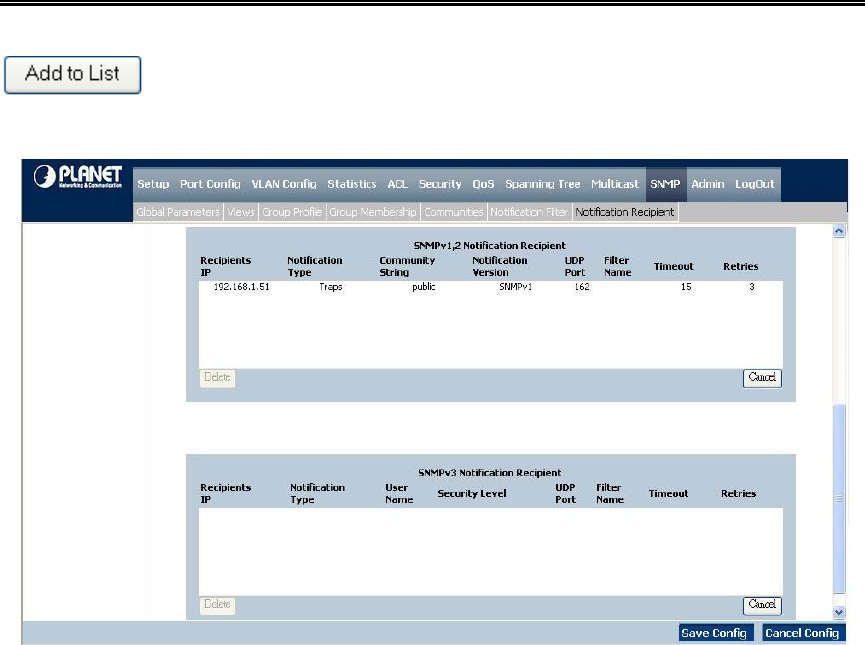Image resolution: width=865 pixels, height=645 pixels.
Task: Click Cancel in SNMPv3 Notification Recipient panel
Action: coord(762,605)
